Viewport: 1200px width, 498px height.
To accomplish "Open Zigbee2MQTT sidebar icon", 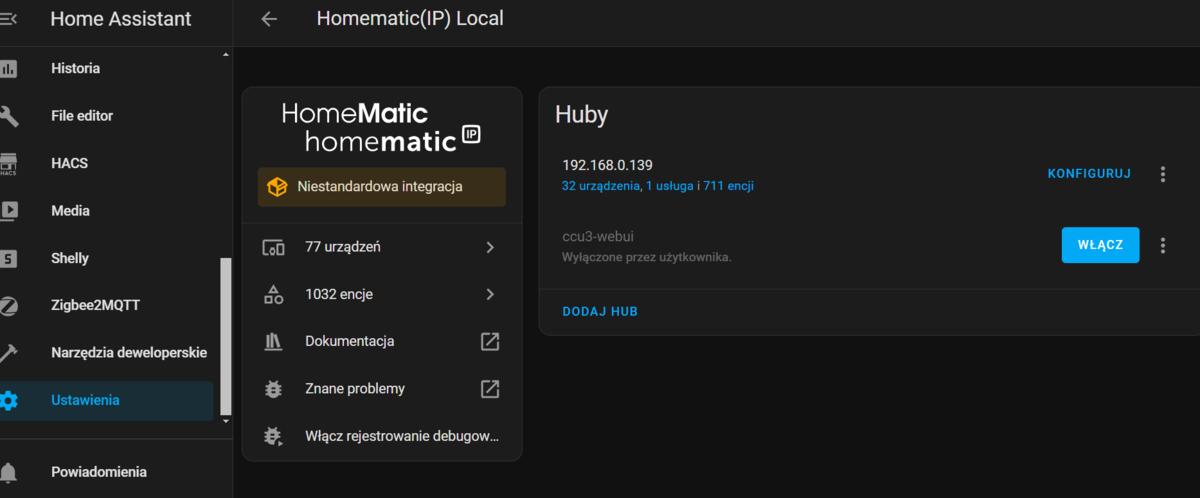I will pyautogui.click(x=8, y=306).
